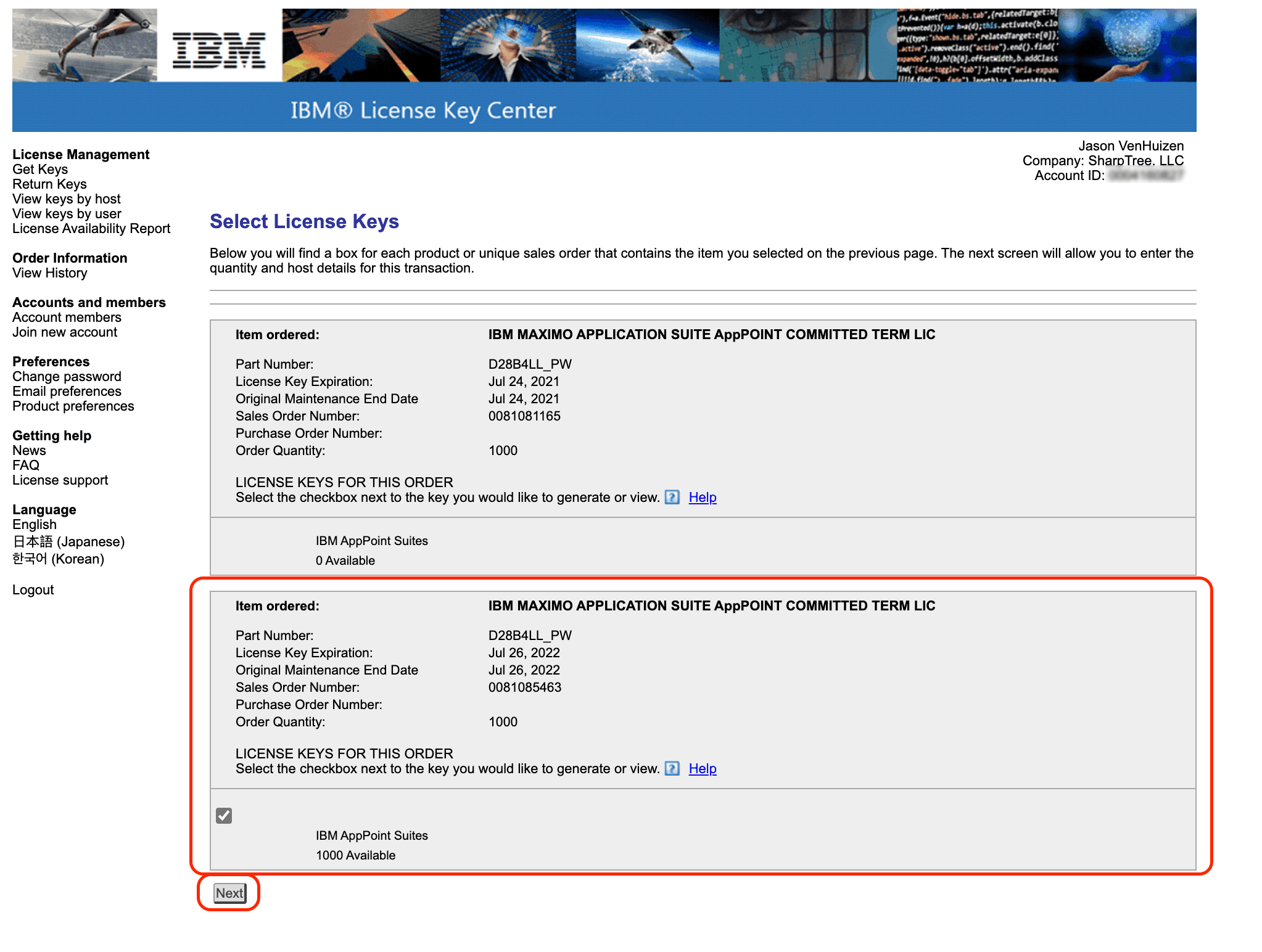Open Change password preference
Screen dimensions: 1262x952
tap(67, 376)
